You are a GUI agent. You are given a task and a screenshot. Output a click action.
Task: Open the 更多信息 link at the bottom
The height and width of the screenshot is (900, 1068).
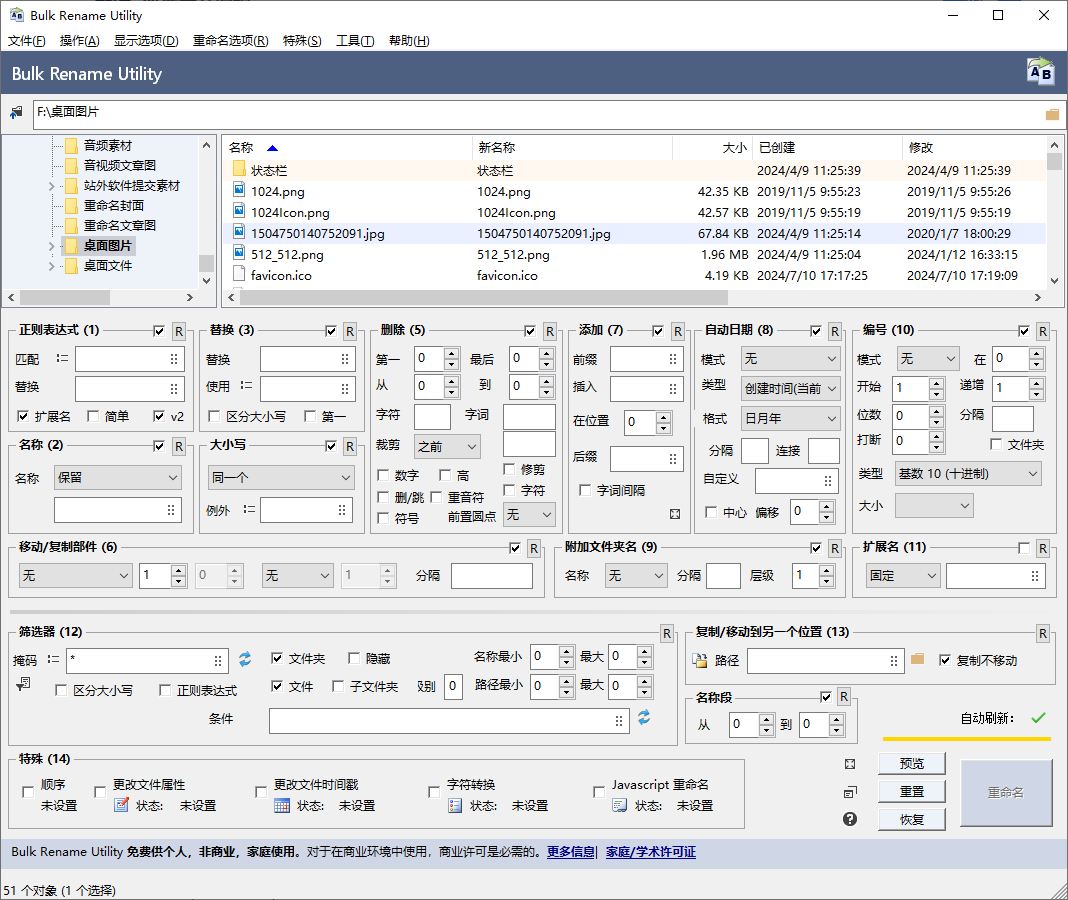(569, 850)
